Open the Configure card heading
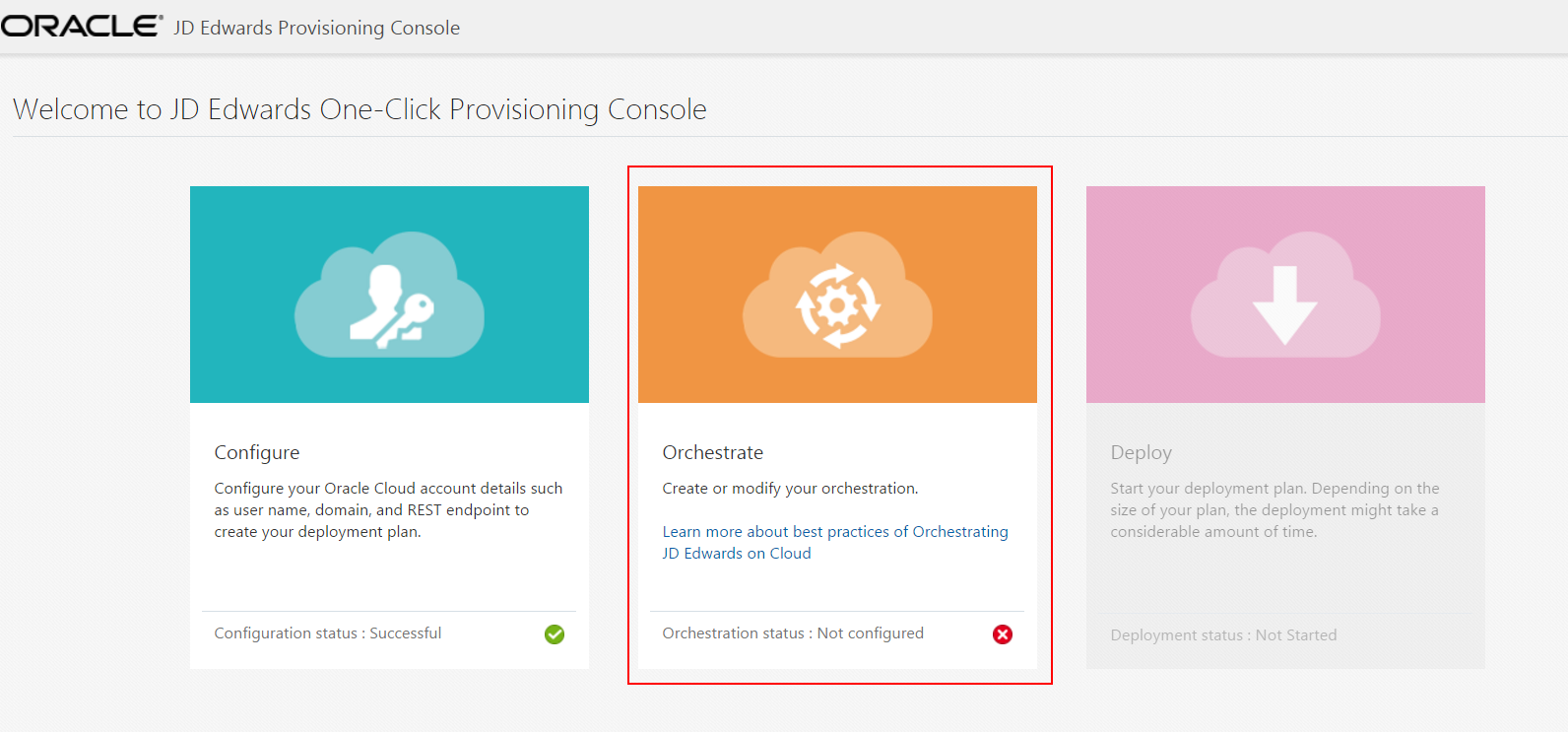Screen dimensions: 1568x732 [257, 452]
